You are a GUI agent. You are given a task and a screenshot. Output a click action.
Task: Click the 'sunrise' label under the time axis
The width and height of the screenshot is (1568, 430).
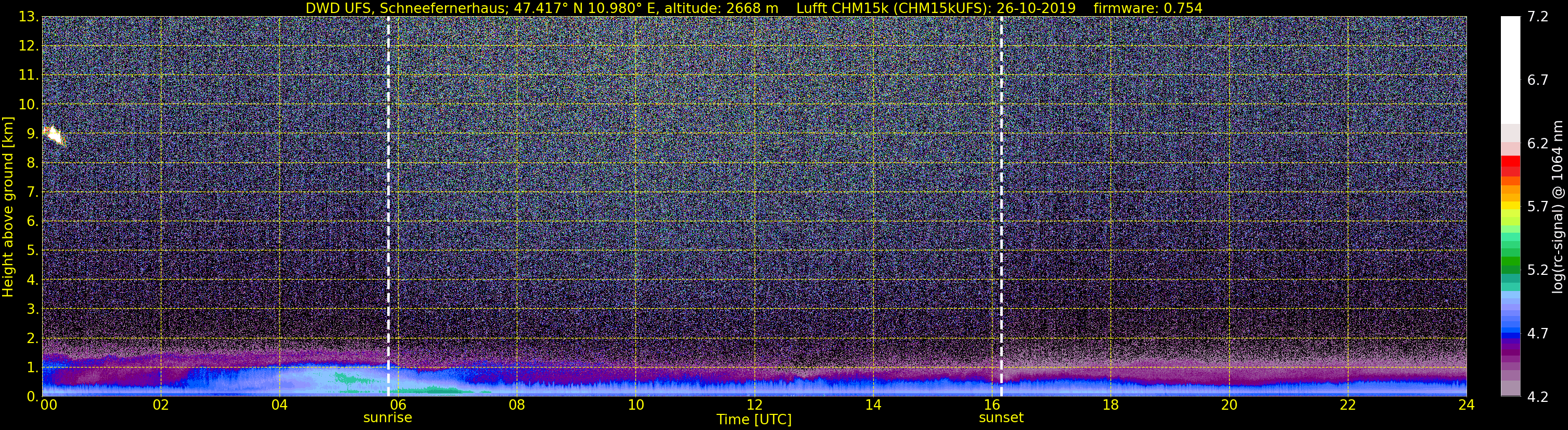coord(388,418)
